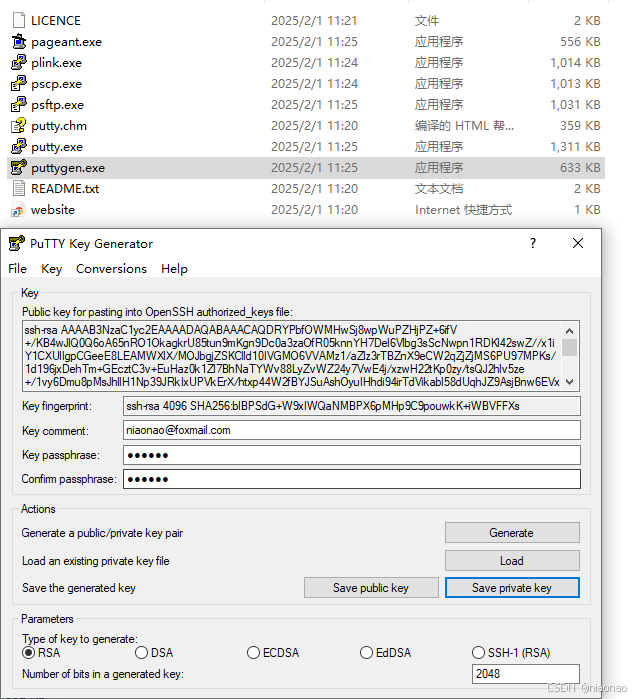The image size is (634, 699).
Task: Select the putty.exe icon
Action: coord(19,146)
